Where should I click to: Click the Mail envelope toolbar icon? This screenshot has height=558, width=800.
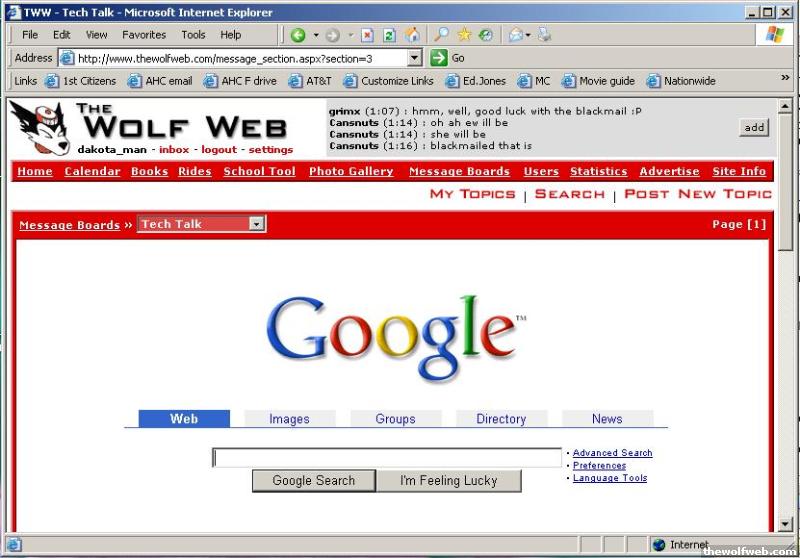pyautogui.click(x=516, y=35)
